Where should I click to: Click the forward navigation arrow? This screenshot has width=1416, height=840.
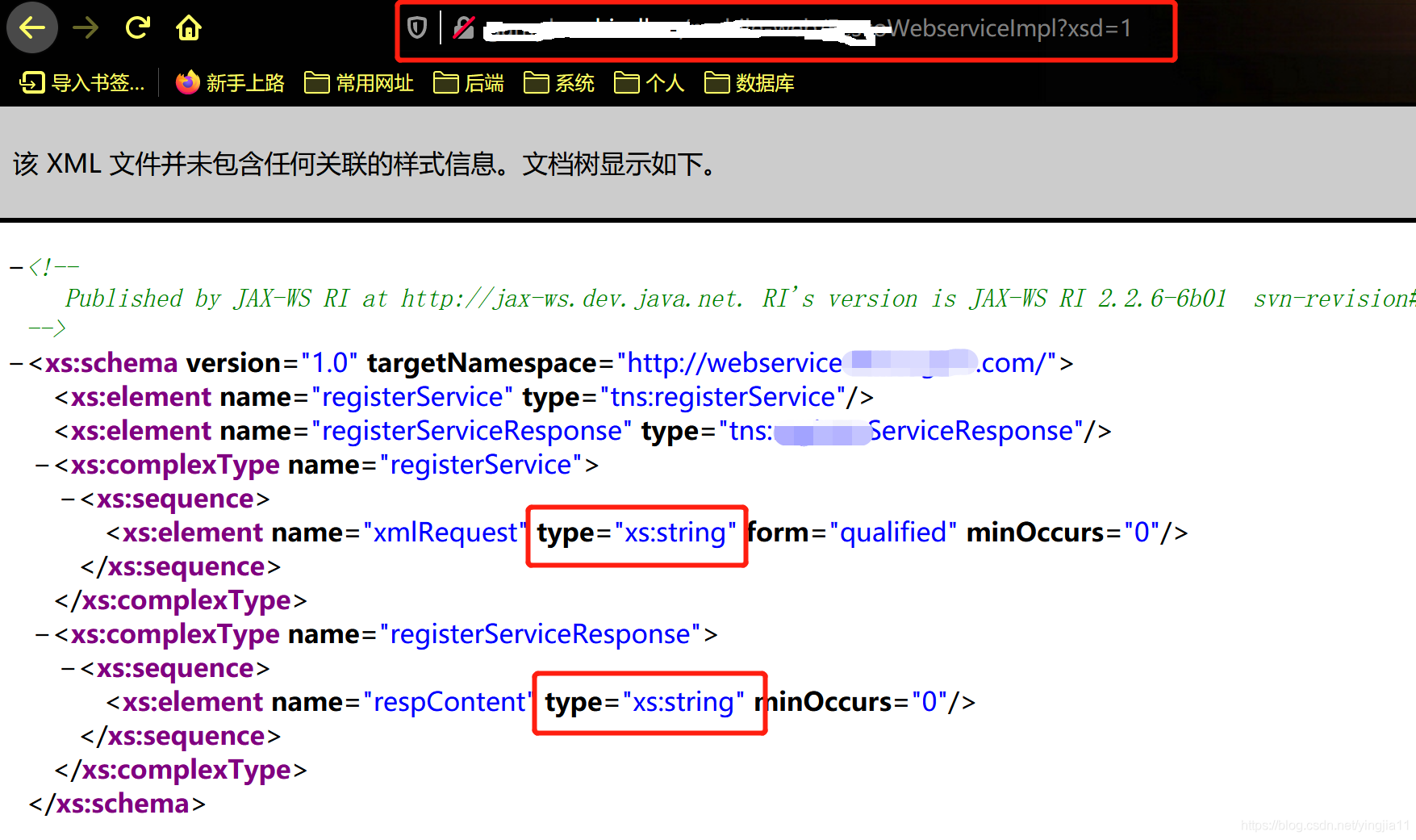coord(84,27)
